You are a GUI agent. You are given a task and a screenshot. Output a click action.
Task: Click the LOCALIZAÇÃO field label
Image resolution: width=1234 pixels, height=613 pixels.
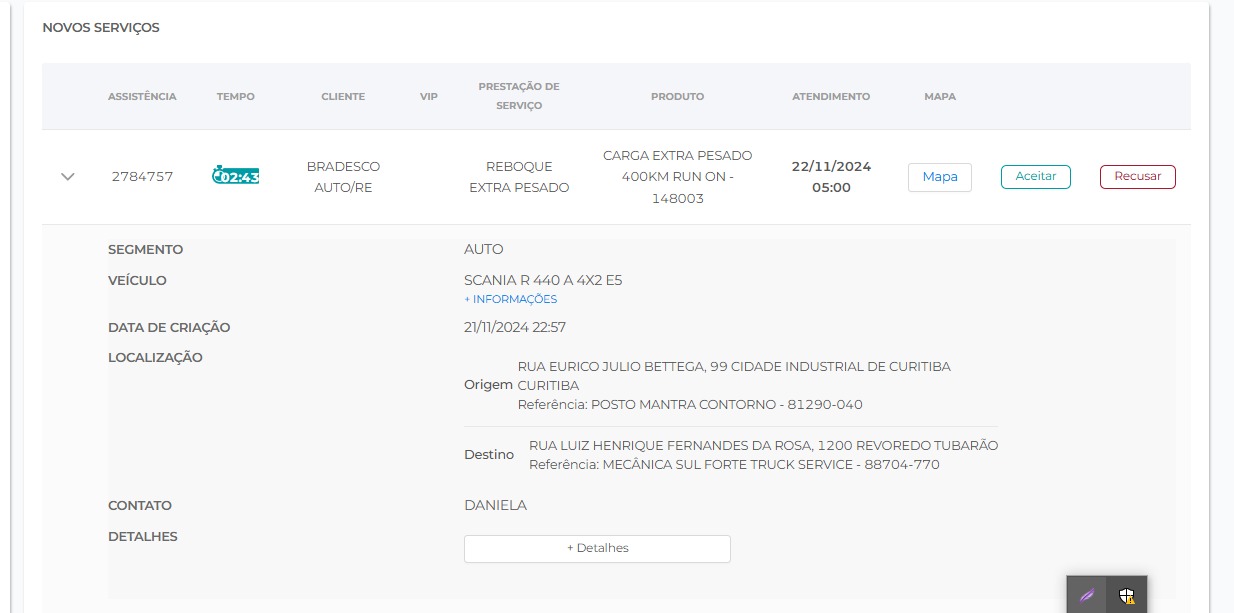click(x=155, y=357)
